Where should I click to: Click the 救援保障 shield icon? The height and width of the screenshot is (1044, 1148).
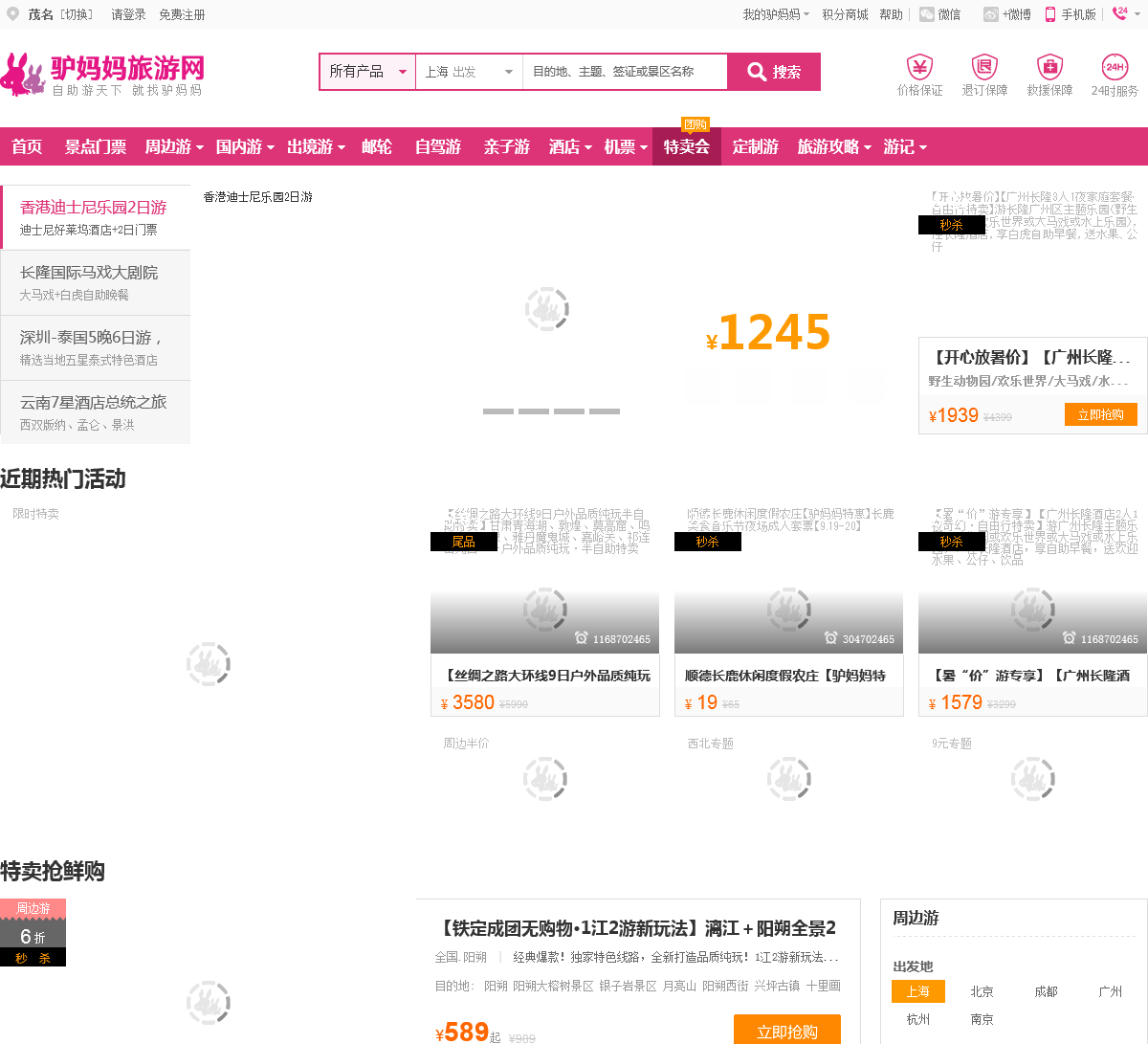coord(1049,66)
